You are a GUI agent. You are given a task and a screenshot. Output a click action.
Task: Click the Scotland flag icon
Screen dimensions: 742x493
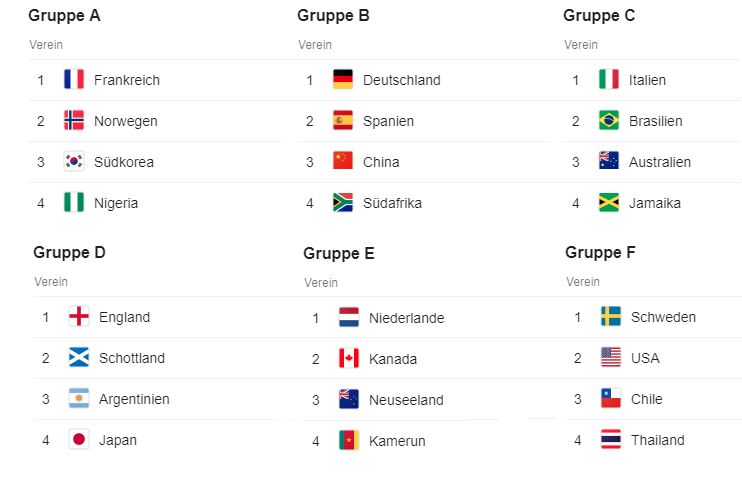[79, 358]
